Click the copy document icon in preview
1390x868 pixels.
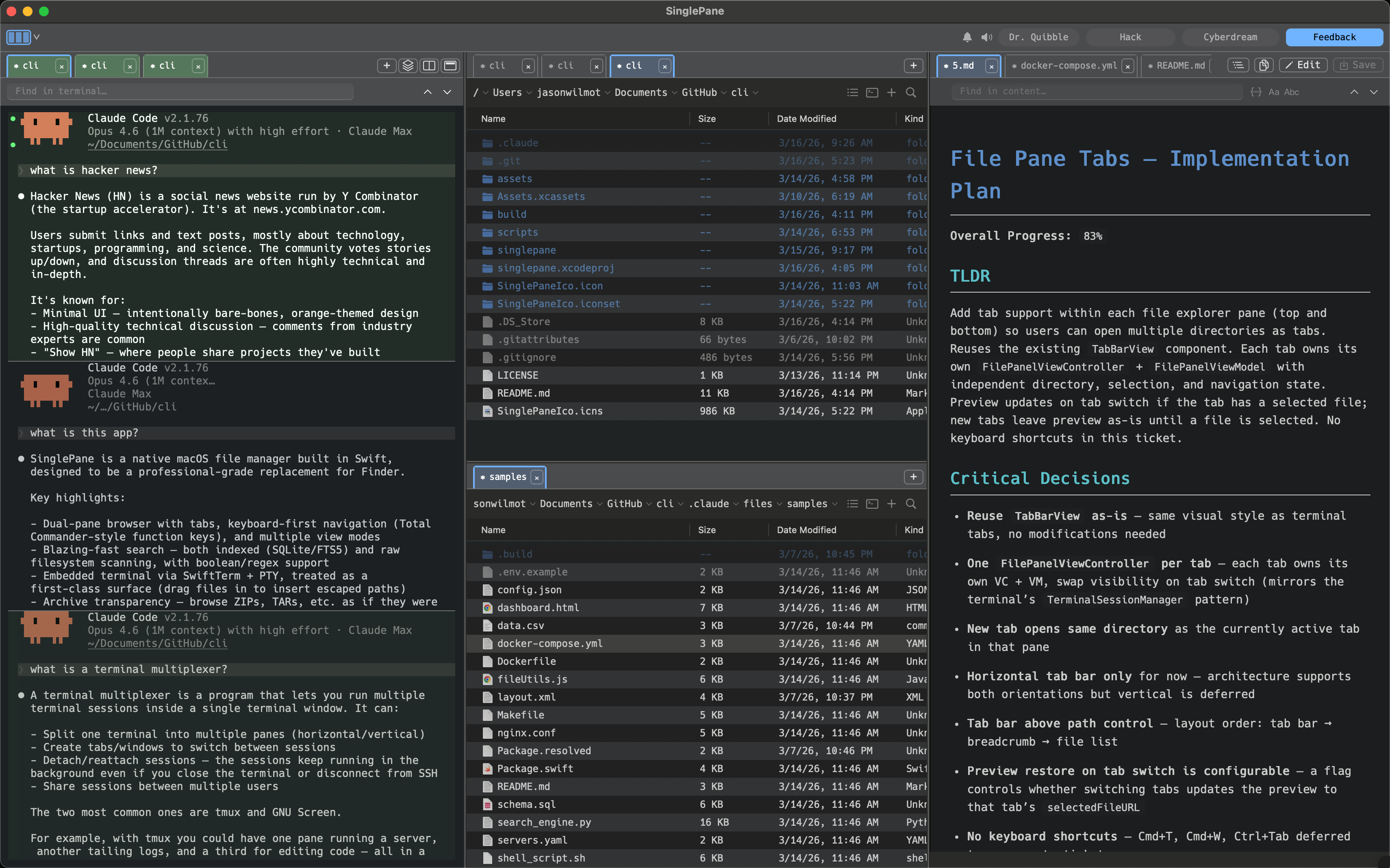click(x=1264, y=65)
